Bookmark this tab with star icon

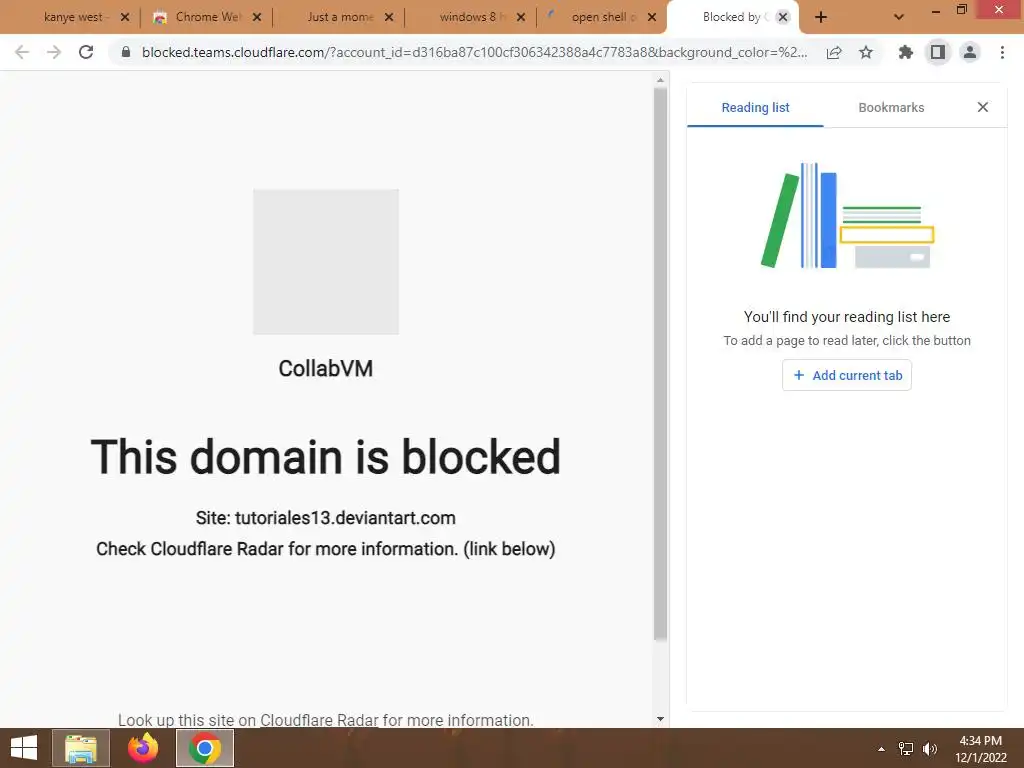[x=866, y=52]
